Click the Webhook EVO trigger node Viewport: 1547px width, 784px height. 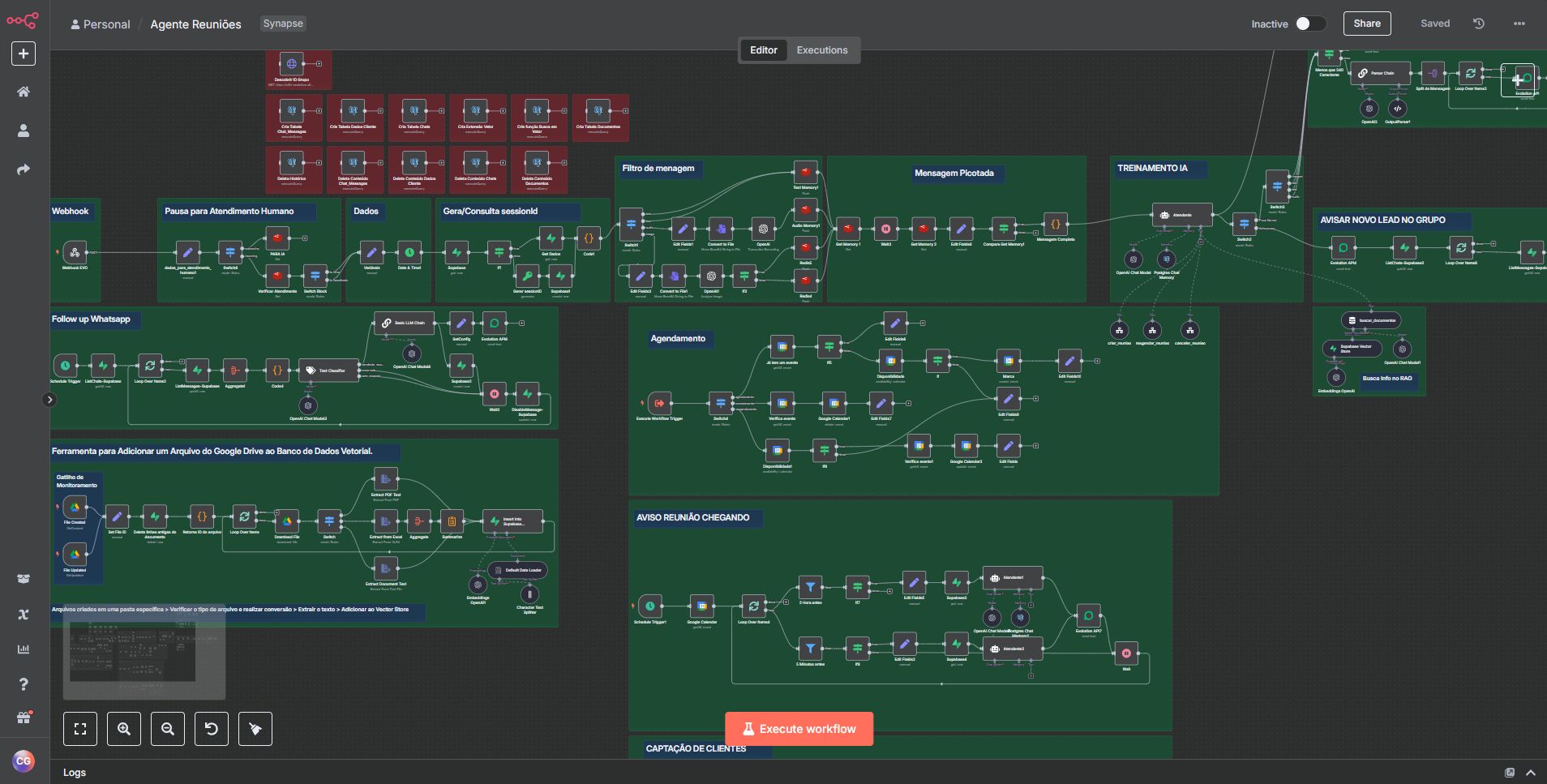coord(75,252)
